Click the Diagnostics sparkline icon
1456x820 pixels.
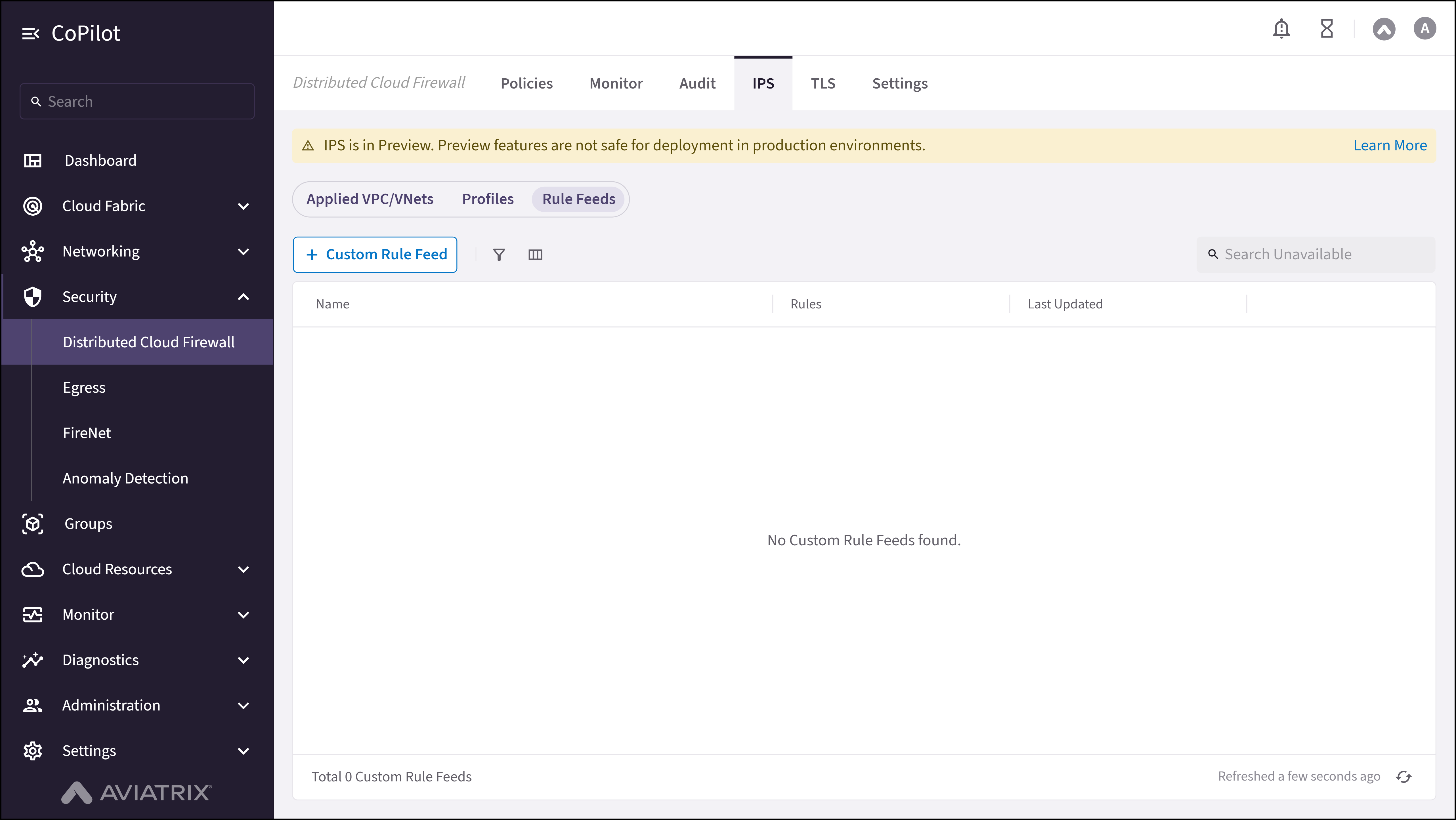[33, 660]
